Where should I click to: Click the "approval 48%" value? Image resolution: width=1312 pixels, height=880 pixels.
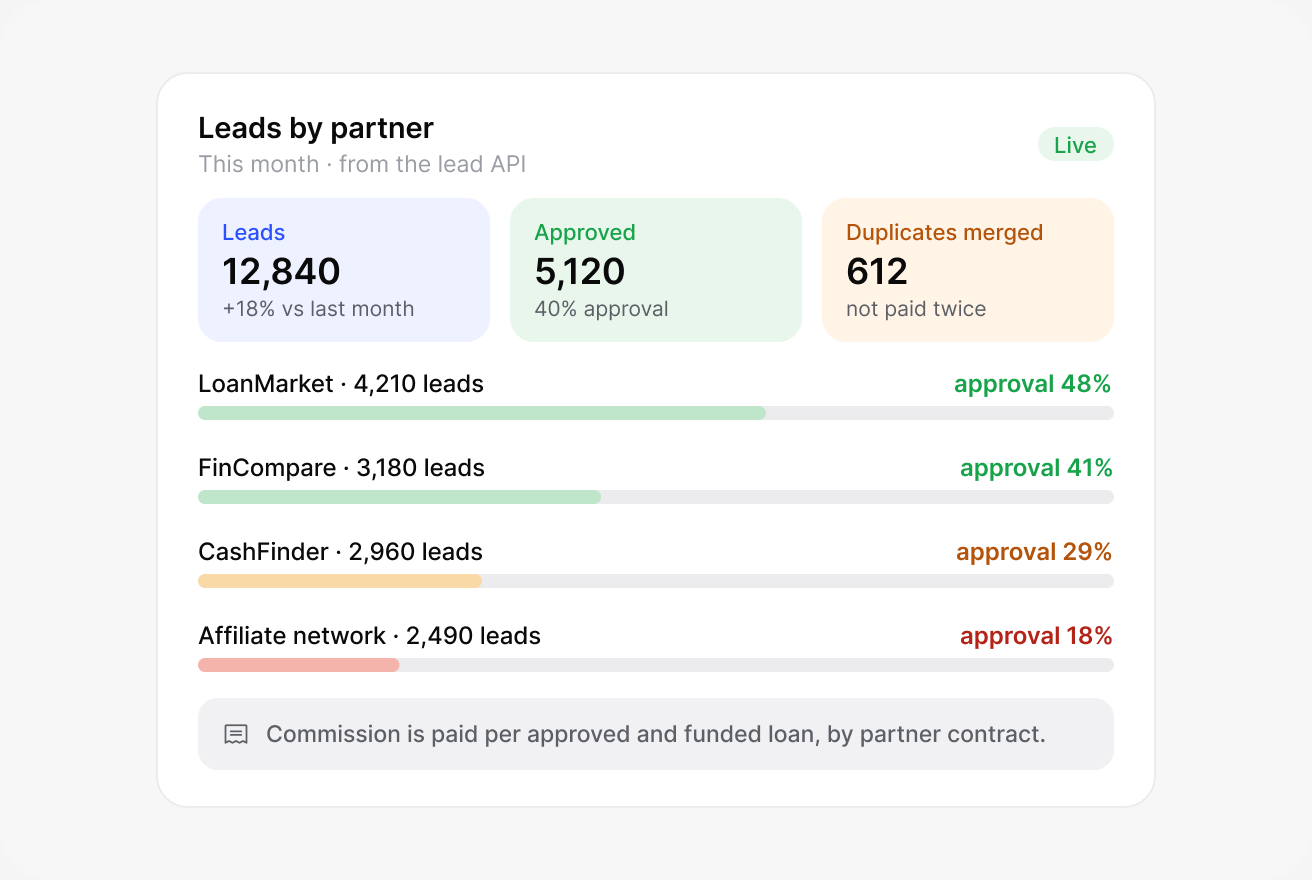[x=1033, y=384]
